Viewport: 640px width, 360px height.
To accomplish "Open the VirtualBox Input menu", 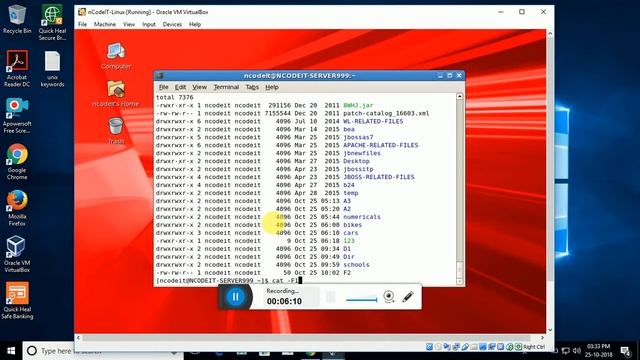I will tap(149, 24).
